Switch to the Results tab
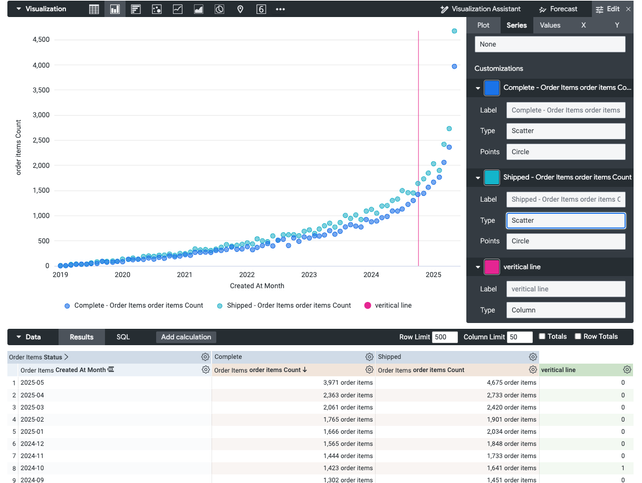 point(81,337)
